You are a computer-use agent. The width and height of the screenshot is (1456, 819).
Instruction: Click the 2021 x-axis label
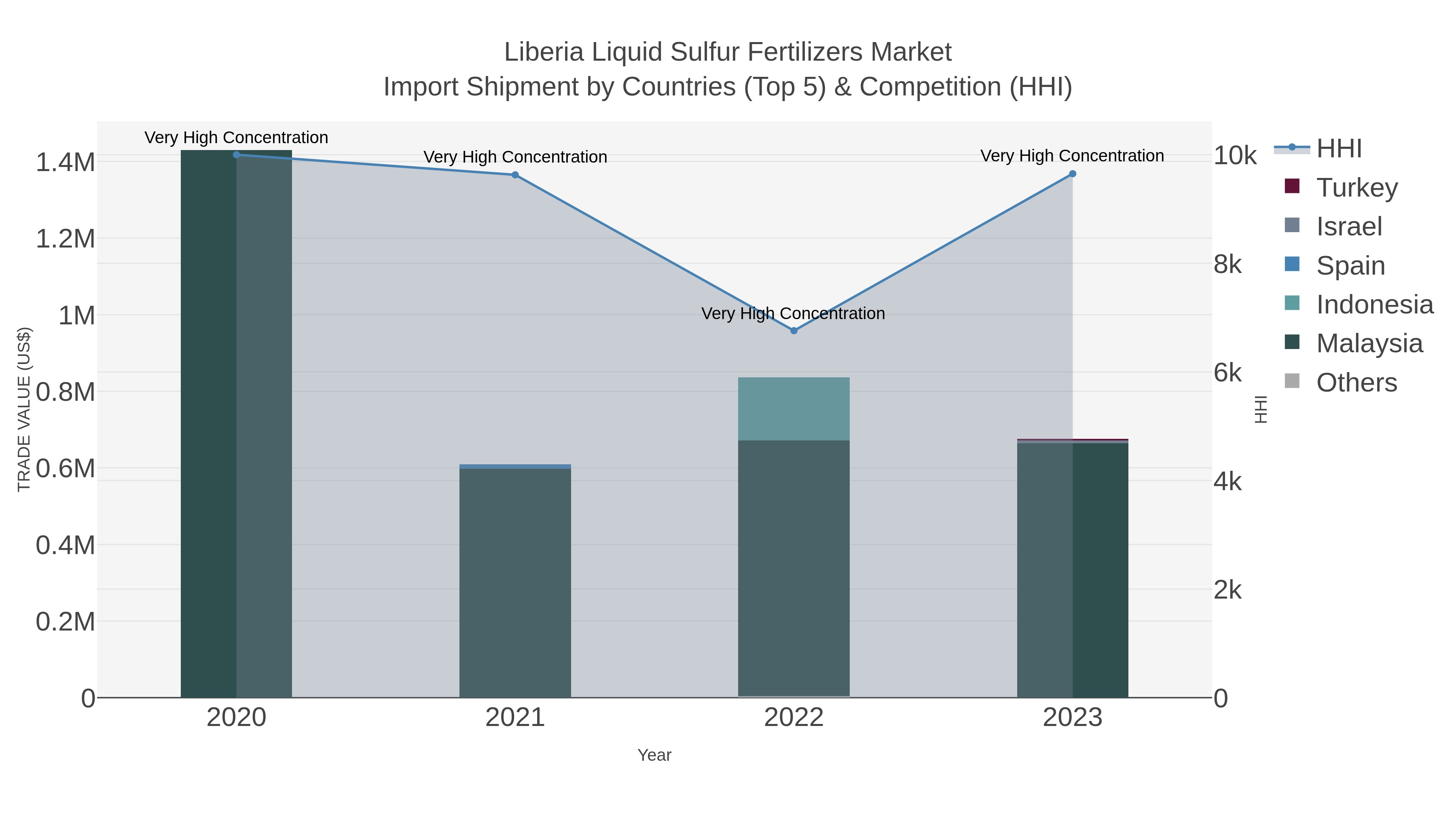[x=515, y=718]
